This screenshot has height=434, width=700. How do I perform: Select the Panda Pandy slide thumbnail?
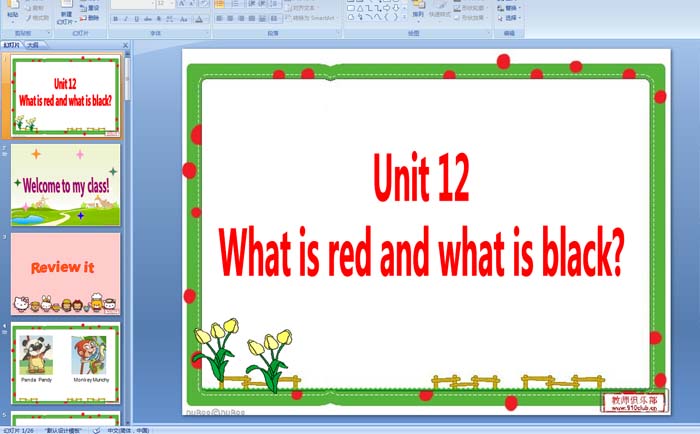click(66, 363)
